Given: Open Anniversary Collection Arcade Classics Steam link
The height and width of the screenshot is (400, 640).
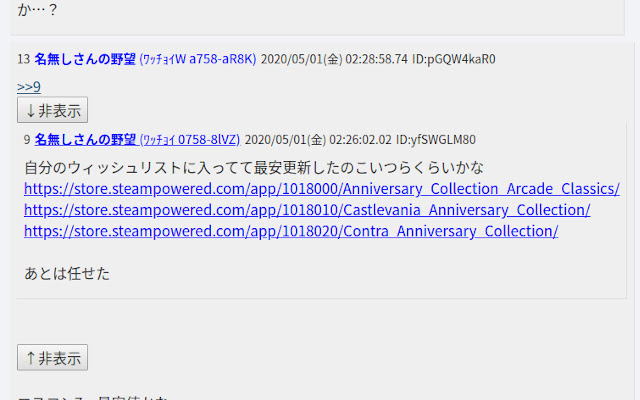Looking at the screenshot, I should (x=322, y=189).
